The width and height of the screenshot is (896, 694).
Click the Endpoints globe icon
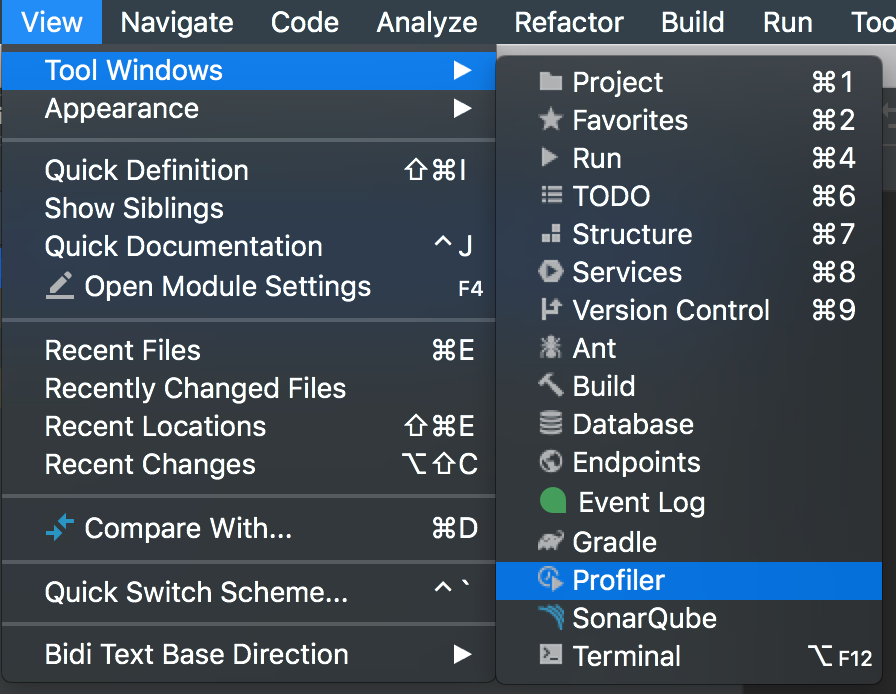pos(551,461)
